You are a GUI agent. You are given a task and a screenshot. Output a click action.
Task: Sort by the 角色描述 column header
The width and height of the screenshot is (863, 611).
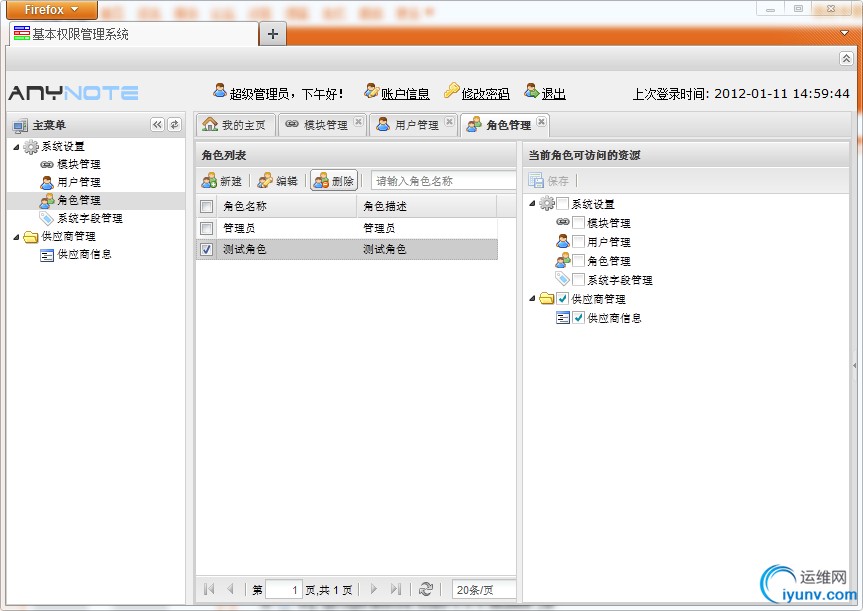[427, 206]
